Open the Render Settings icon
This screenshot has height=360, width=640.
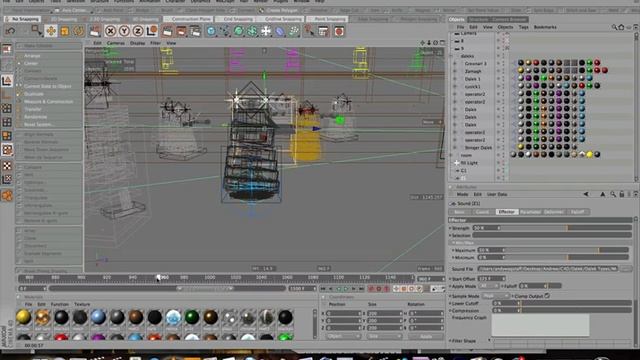click(x=195, y=31)
